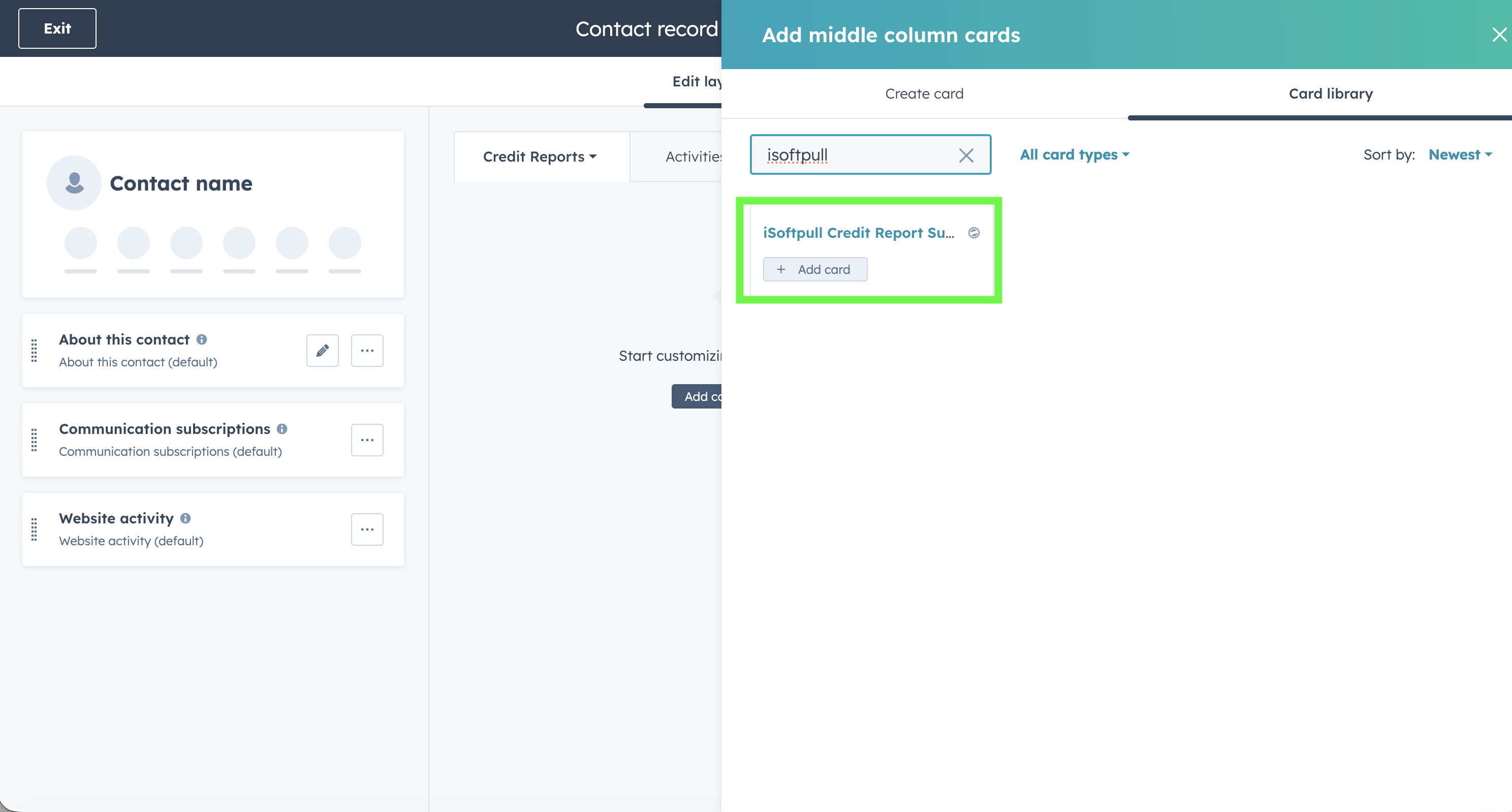Click the icon beside iSoftpull Credit Report title
This screenshot has height=812, width=1512.
974,233
